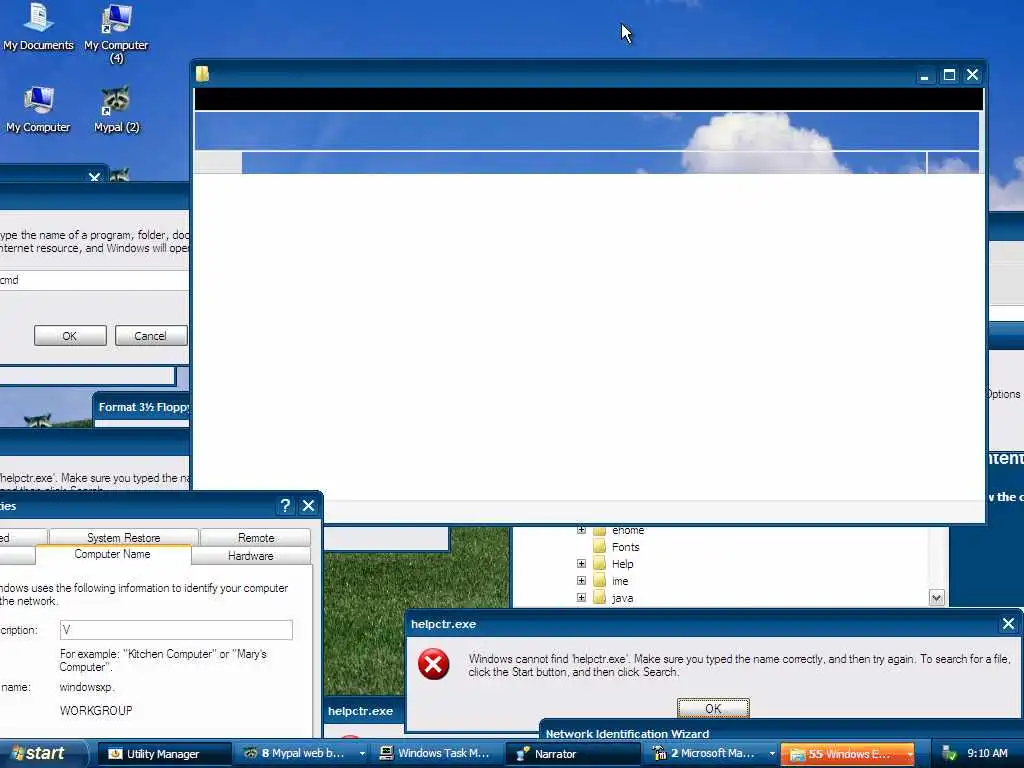The image size is (1024, 768).
Task: Open the Microsoft Ma... taskbar group dropdown
Action: click(772, 754)
